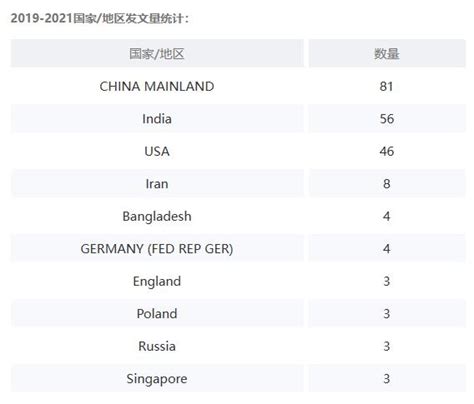The height and width of the screenshot is (404, 474).
Task: Click the USA country cell
Action: [x=157, y=151]
